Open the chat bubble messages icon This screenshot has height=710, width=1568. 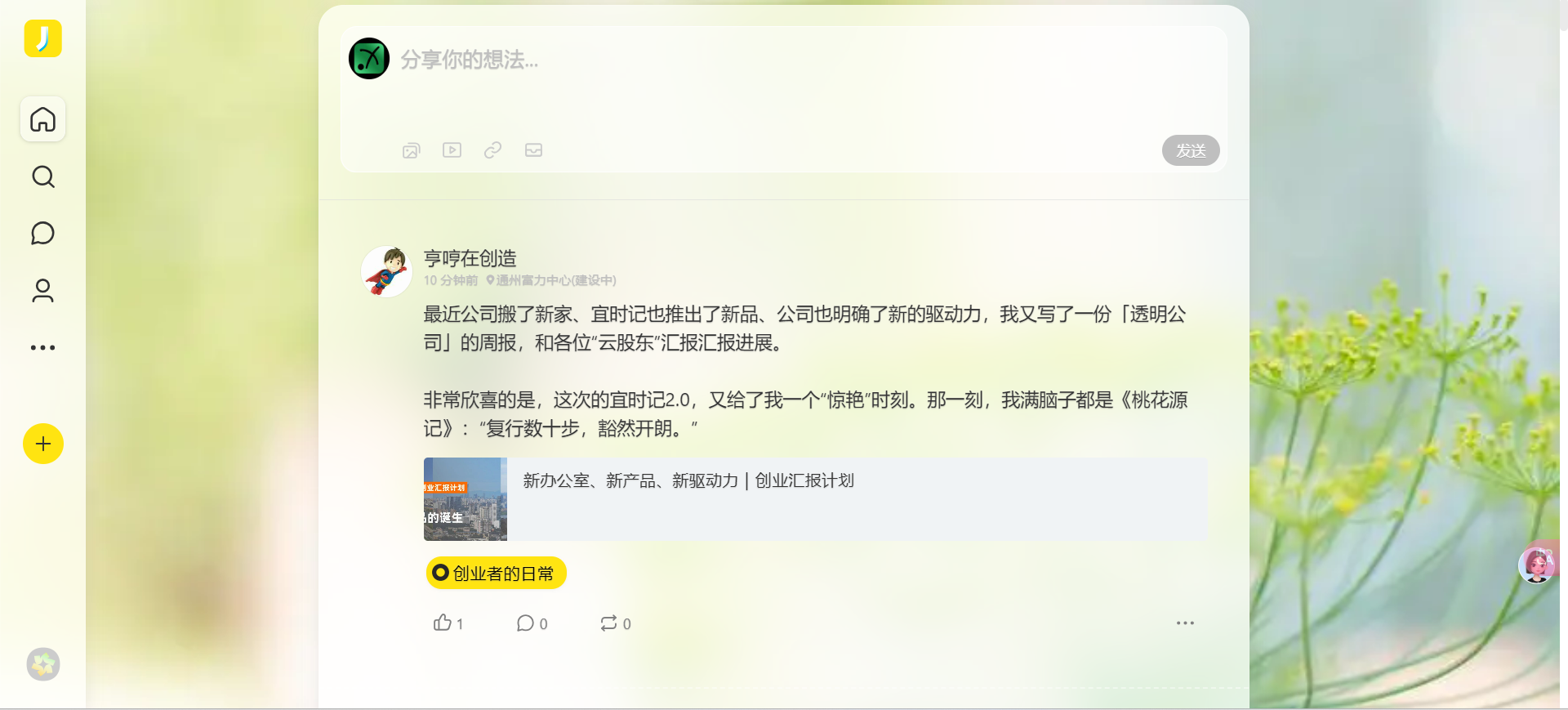(x=42, y=234)
